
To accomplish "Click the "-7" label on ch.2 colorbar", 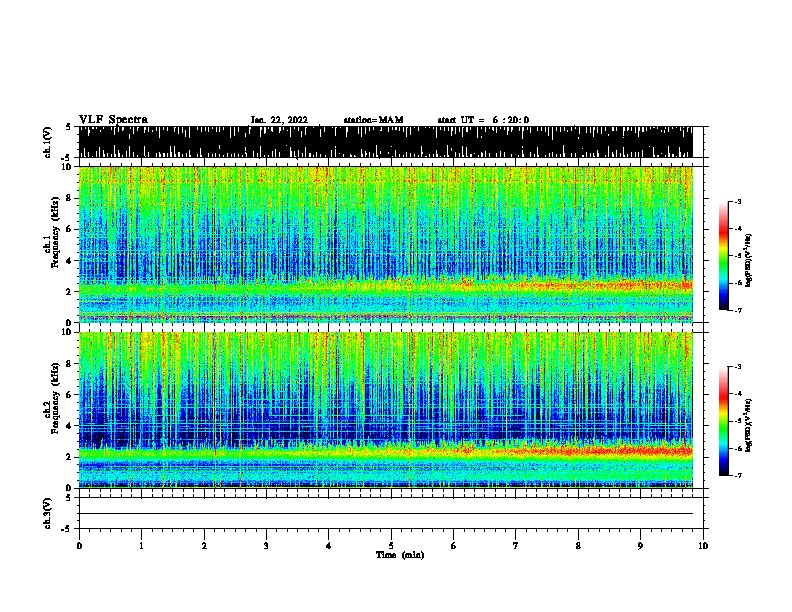I will click(x=737, y=475).
